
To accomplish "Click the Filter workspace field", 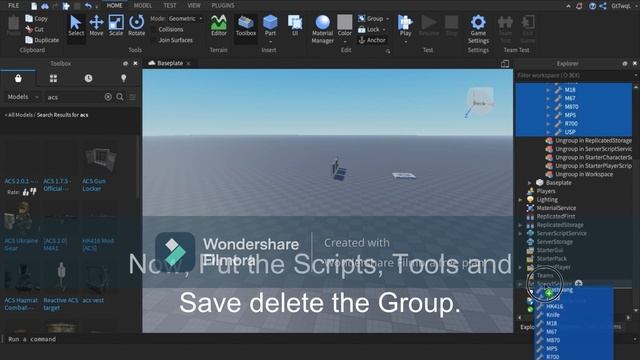I will coord(573,76).
